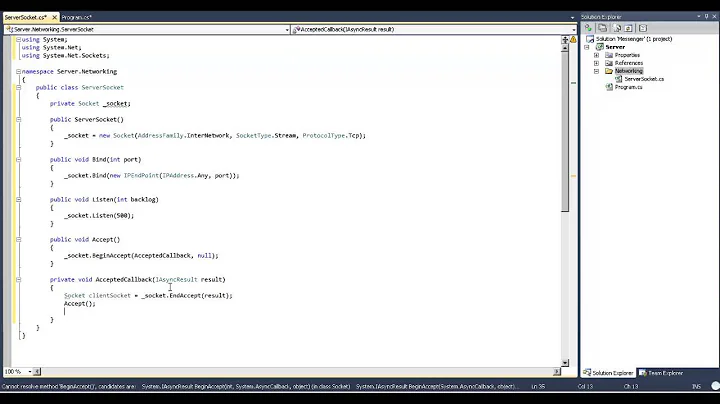Click on '_socket.Listen(500);' in the code
The width and height of the screenshot is (720, 404).
[x=99, y=215]
